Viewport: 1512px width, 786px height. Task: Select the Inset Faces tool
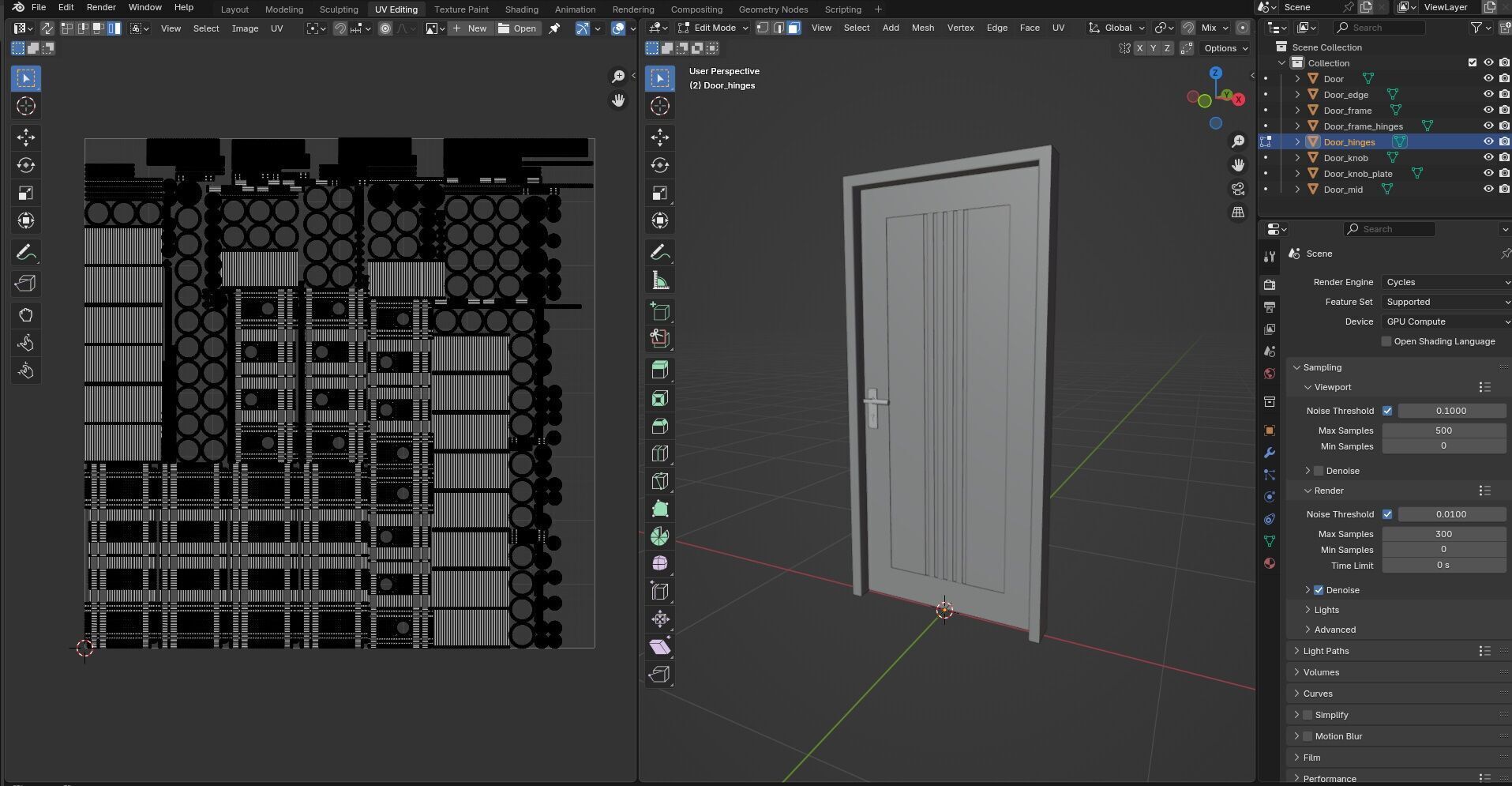click(660, 398)
